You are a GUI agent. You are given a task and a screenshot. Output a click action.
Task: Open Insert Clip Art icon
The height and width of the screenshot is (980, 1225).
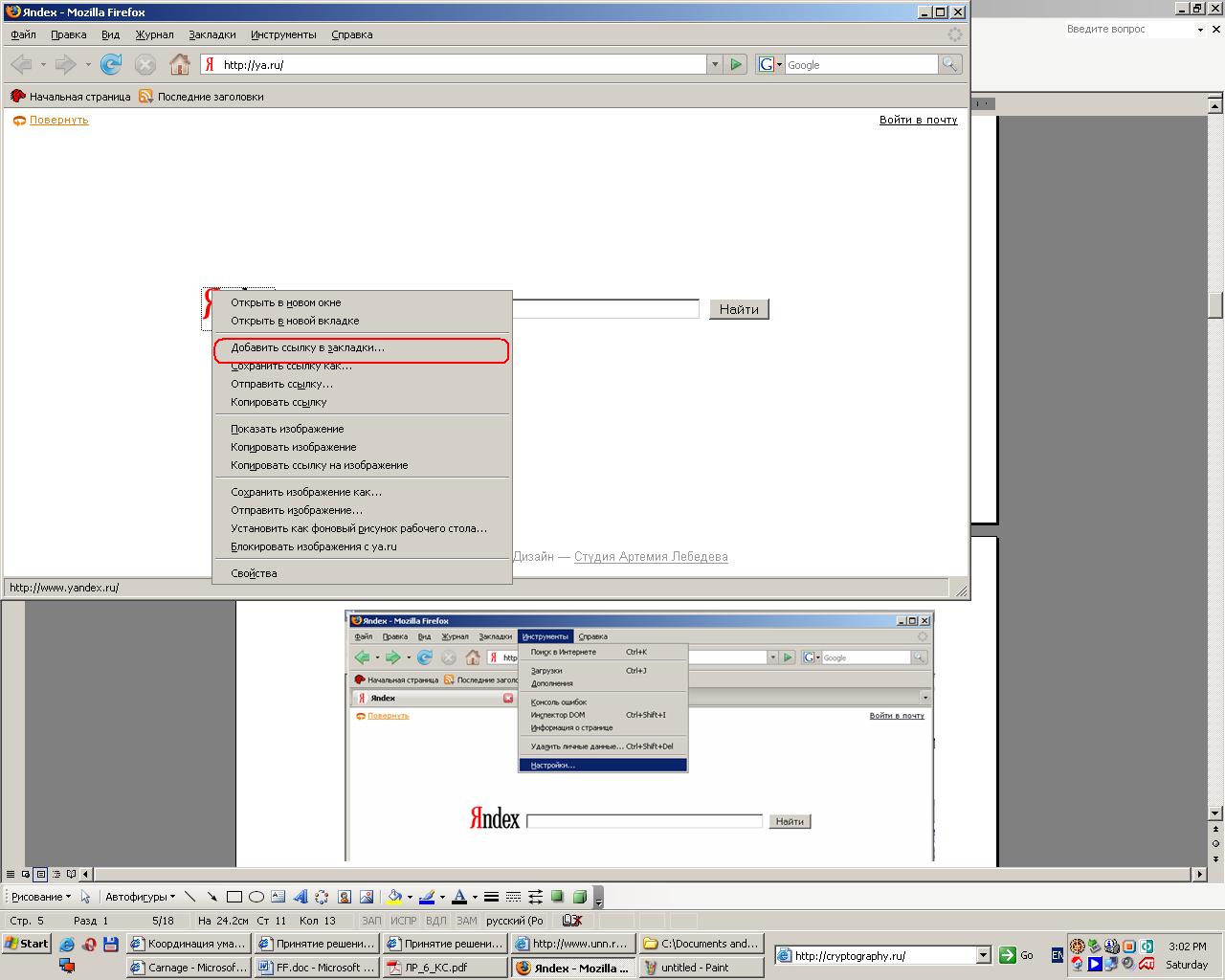click(x=345, y=897)
